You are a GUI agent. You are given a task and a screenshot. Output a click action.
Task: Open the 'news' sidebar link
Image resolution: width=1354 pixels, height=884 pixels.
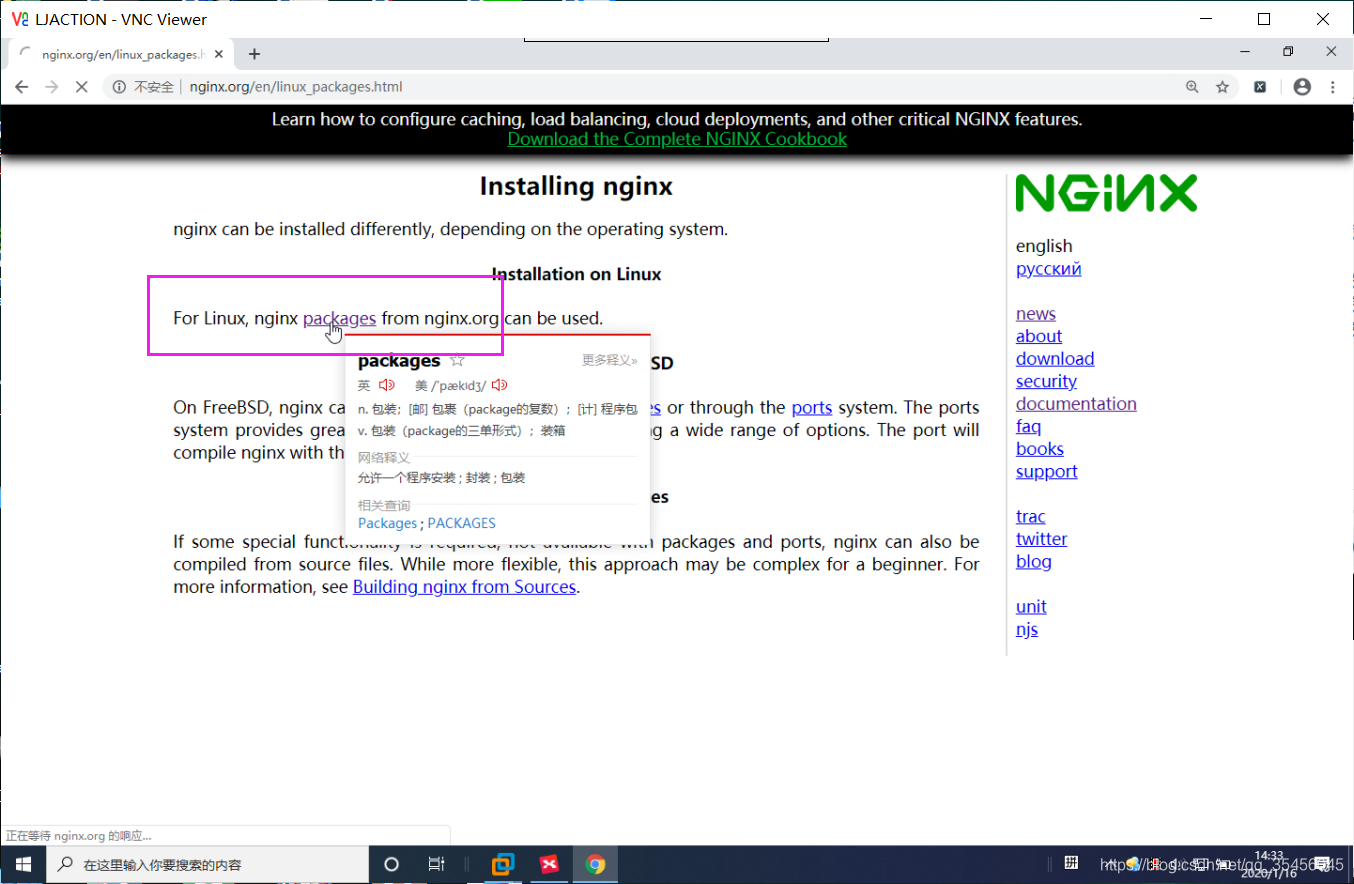coord(1036,314)
